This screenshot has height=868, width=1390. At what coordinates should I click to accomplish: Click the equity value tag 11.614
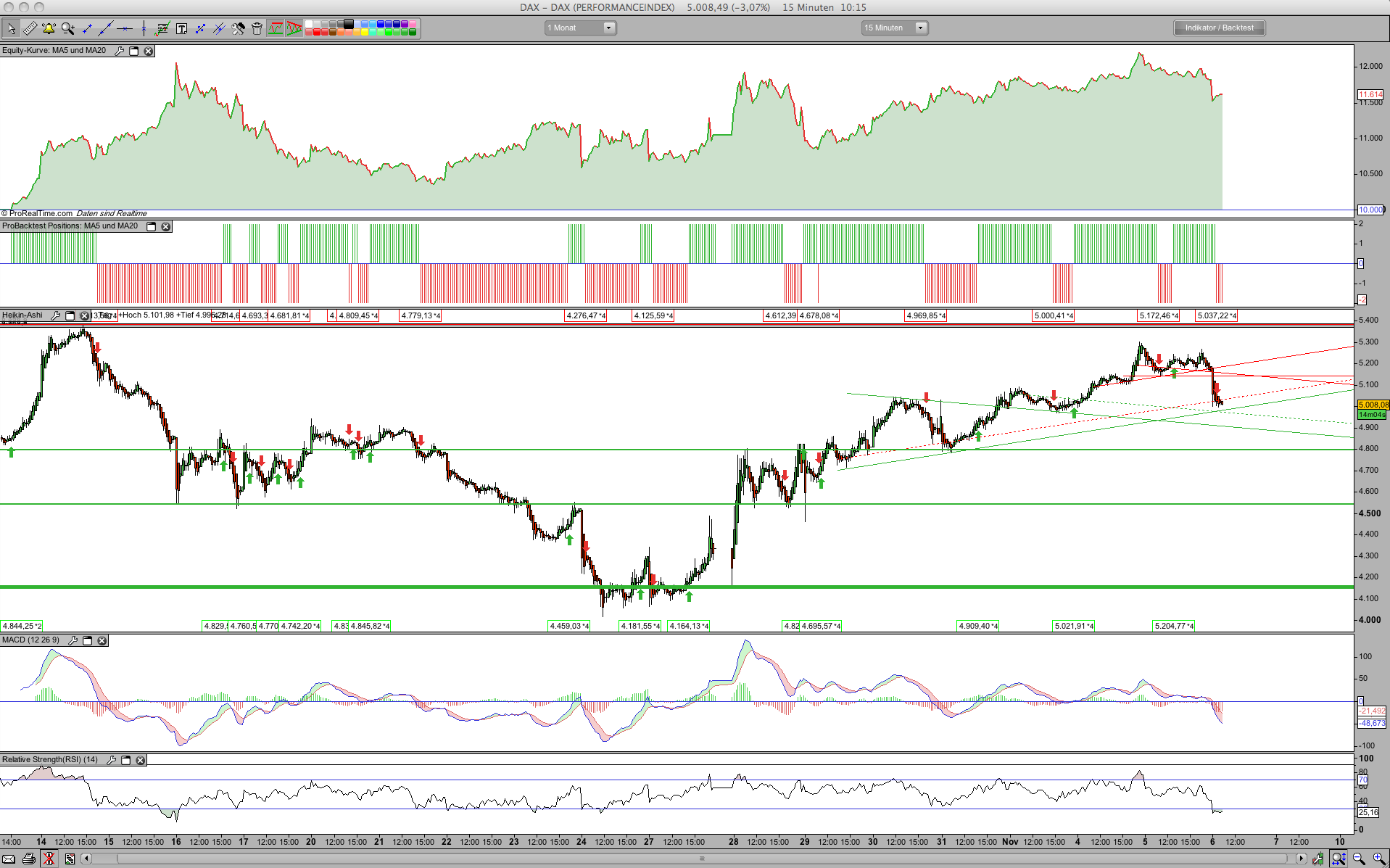1370,94
